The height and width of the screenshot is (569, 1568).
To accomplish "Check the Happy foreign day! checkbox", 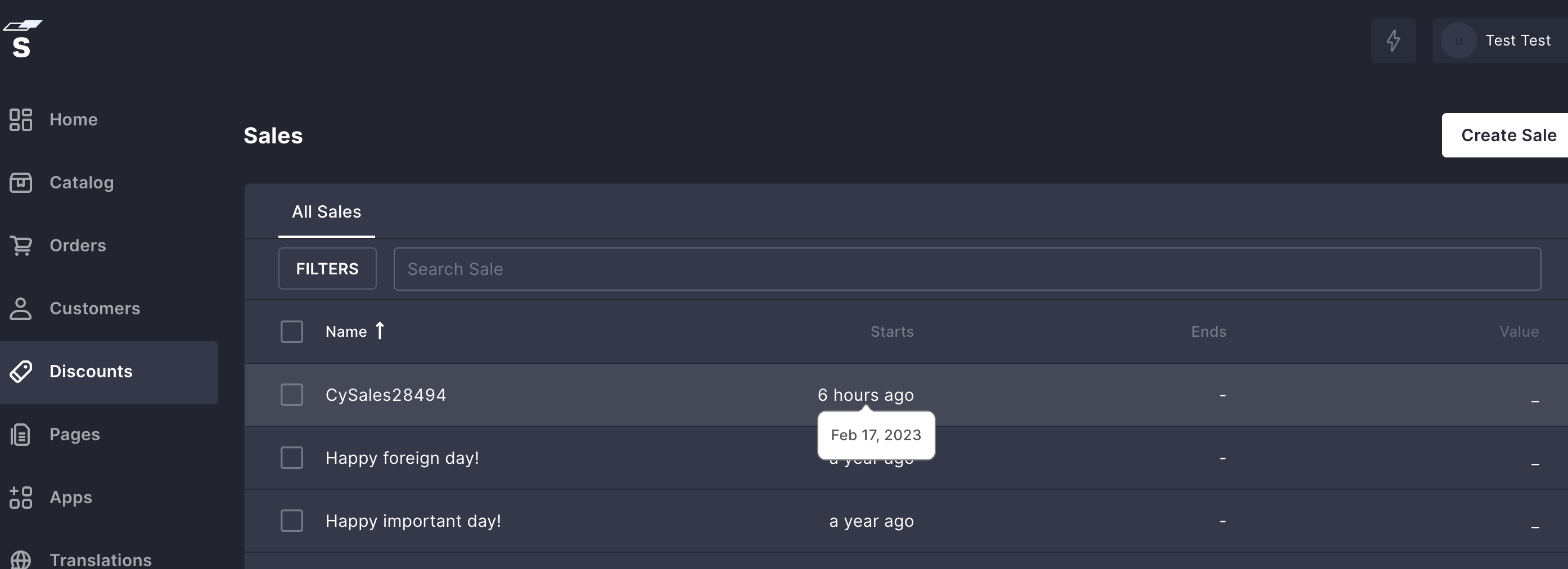I will 292,458.
